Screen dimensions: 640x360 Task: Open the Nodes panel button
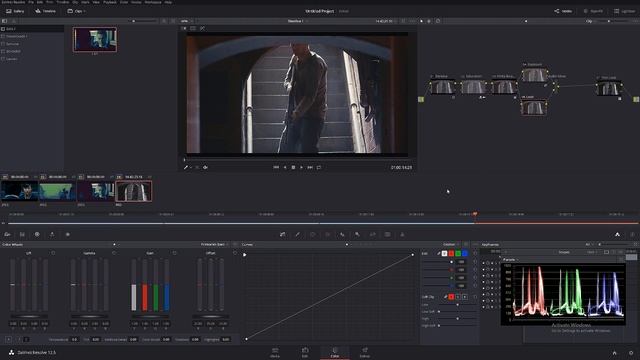click(x=563, y=11)
